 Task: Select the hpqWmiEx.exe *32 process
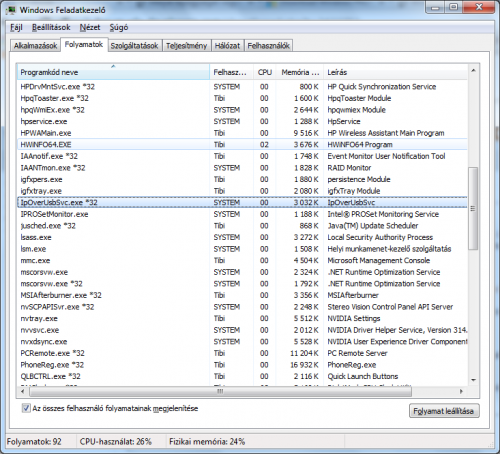coord(242,110)
